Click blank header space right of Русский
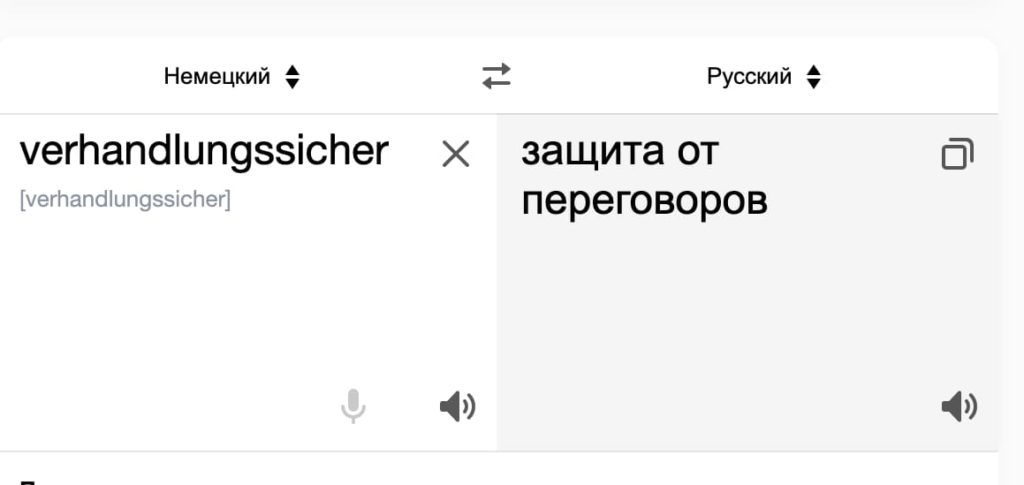The image size is (1024, 485). [x=908, y=76]
